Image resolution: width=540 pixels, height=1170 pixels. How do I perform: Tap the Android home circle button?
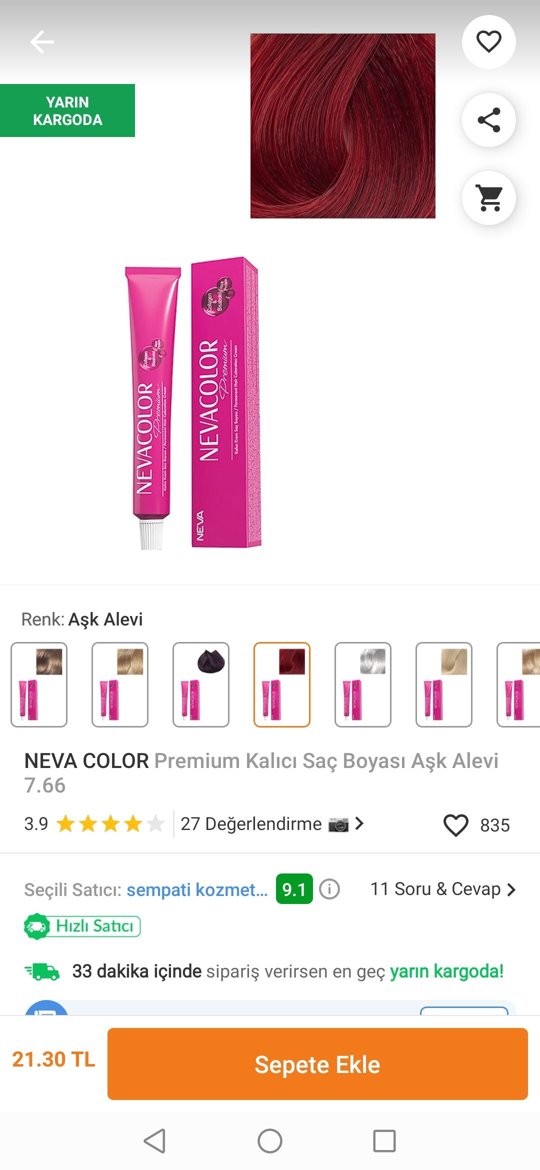(270, 1140)
